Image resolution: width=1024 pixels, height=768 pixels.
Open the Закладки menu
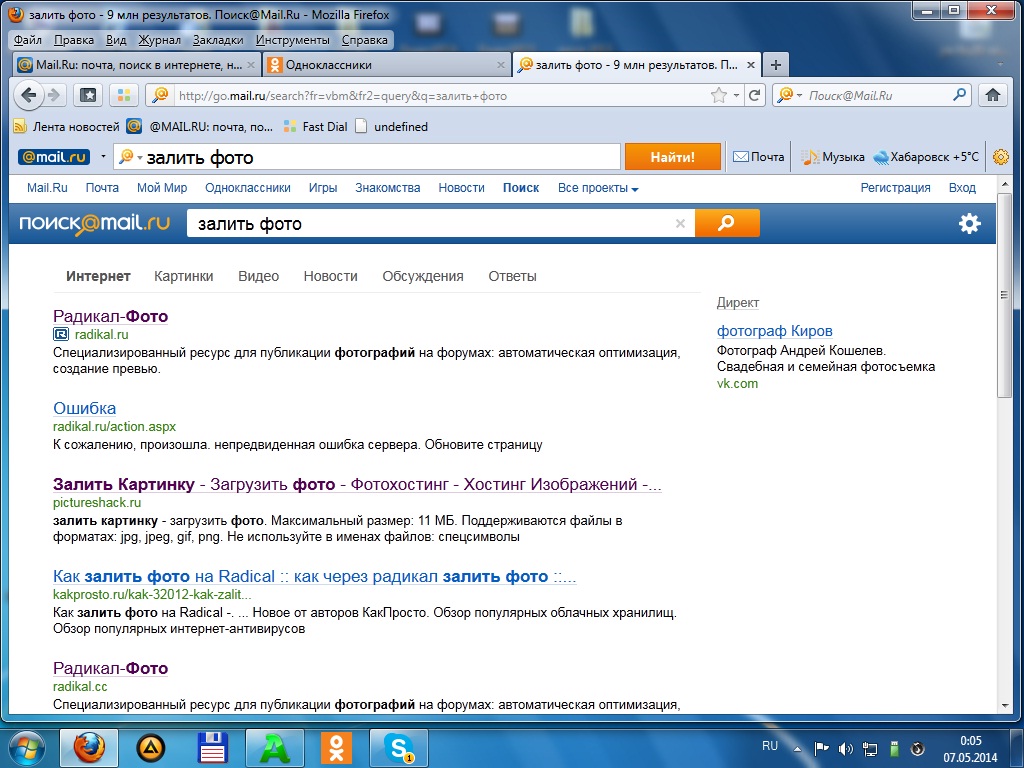pyautogui.click(x=217, y=40)
